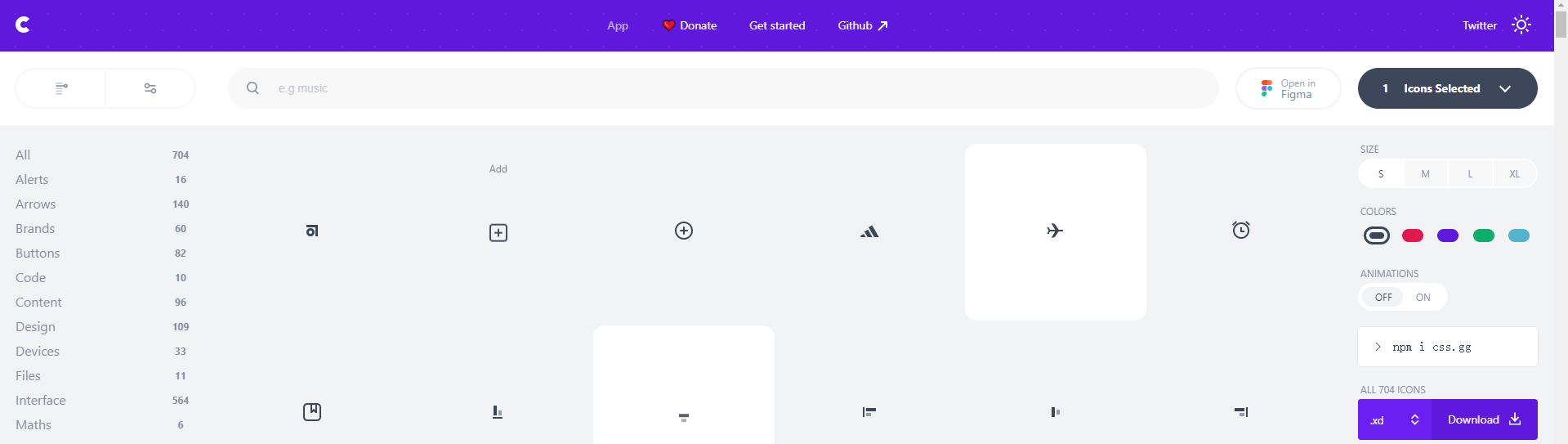This screenshot has width=1568, height=444.
Task: Set icon size to S
Action: (x=1381, y=173)
